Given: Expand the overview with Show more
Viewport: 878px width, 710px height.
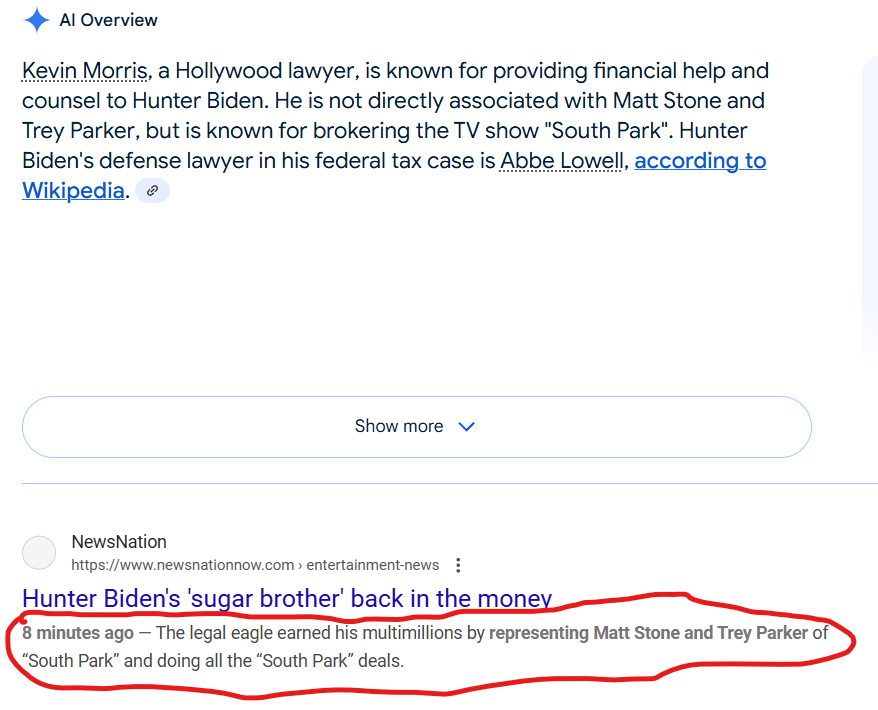Looking at the screenshot, I should (x=417, y=427).
